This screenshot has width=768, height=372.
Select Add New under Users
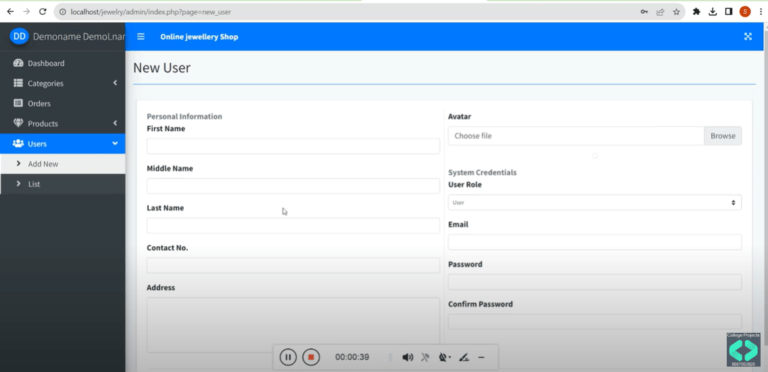(63, 164)
